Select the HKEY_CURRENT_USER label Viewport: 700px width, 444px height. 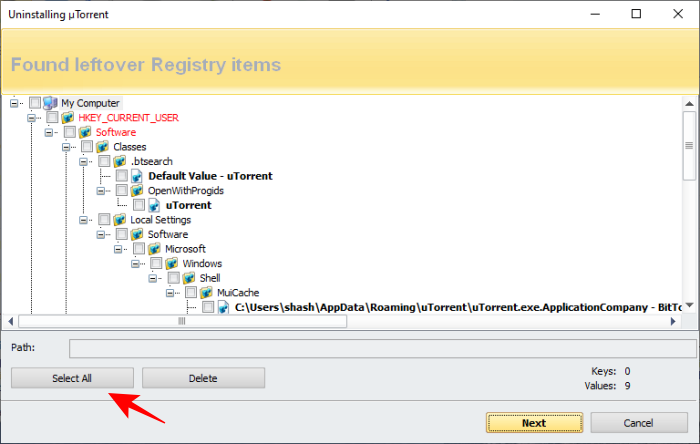129,118
